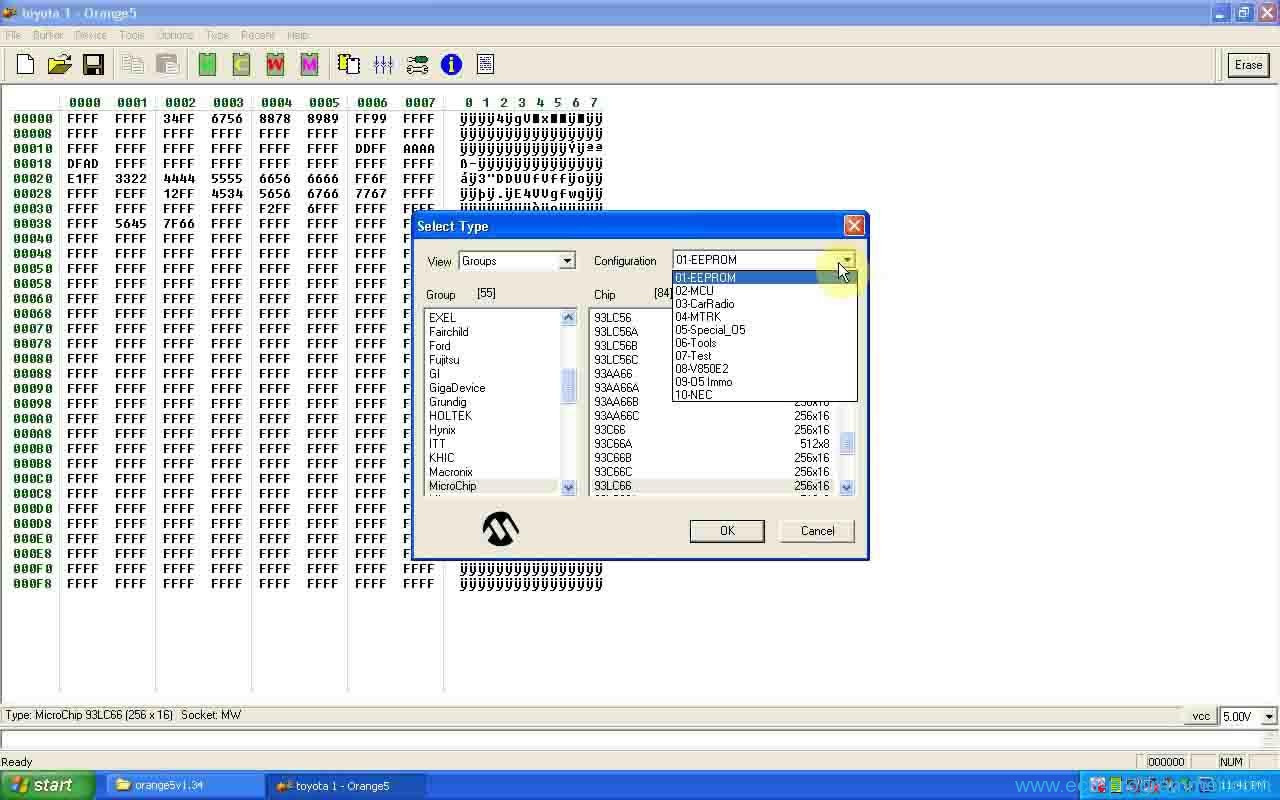Select Grundig in Group list
1280x800 pixels.
pos(492,402)
